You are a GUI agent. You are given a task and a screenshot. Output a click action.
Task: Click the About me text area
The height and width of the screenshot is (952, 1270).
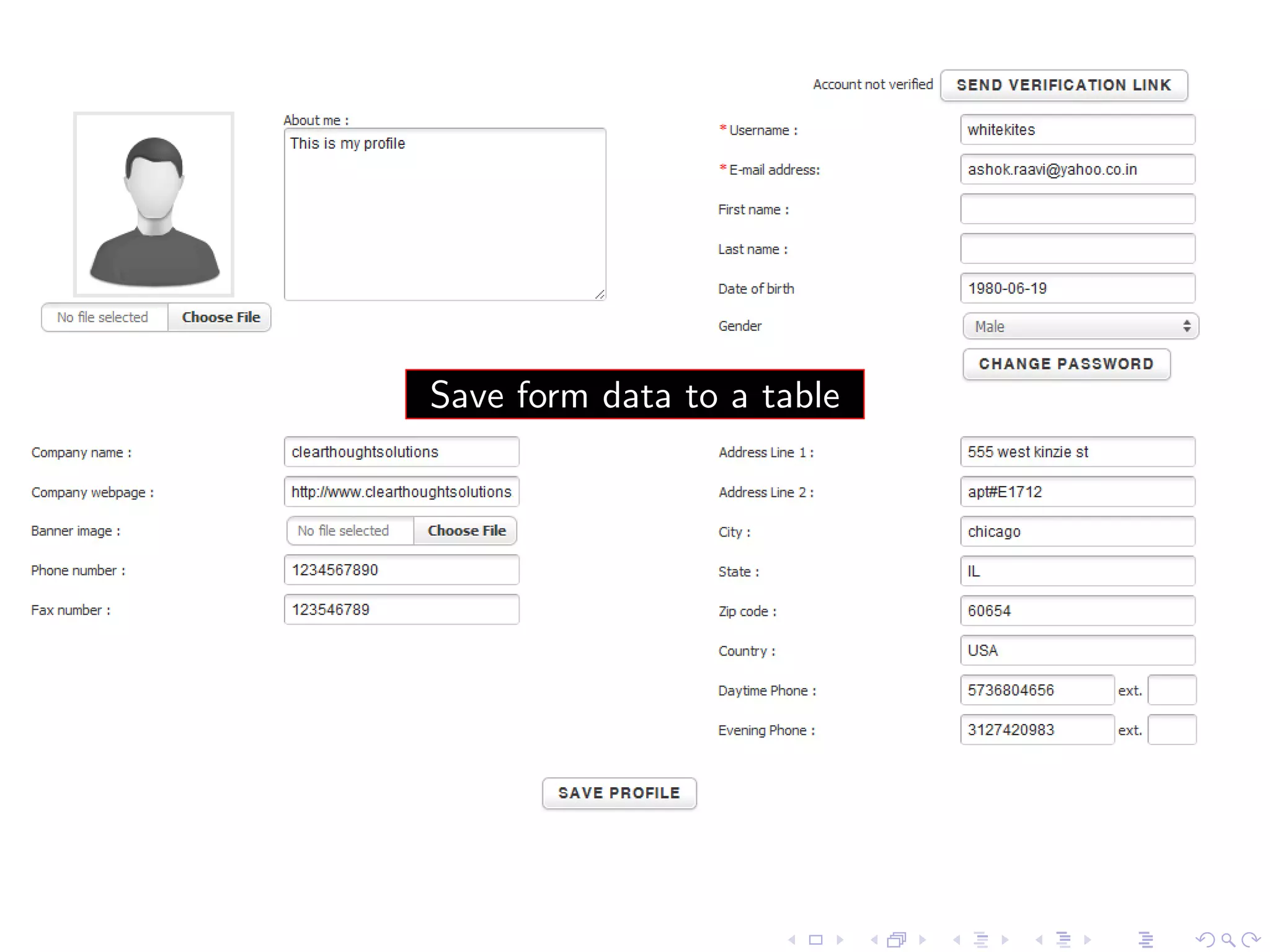445,214
